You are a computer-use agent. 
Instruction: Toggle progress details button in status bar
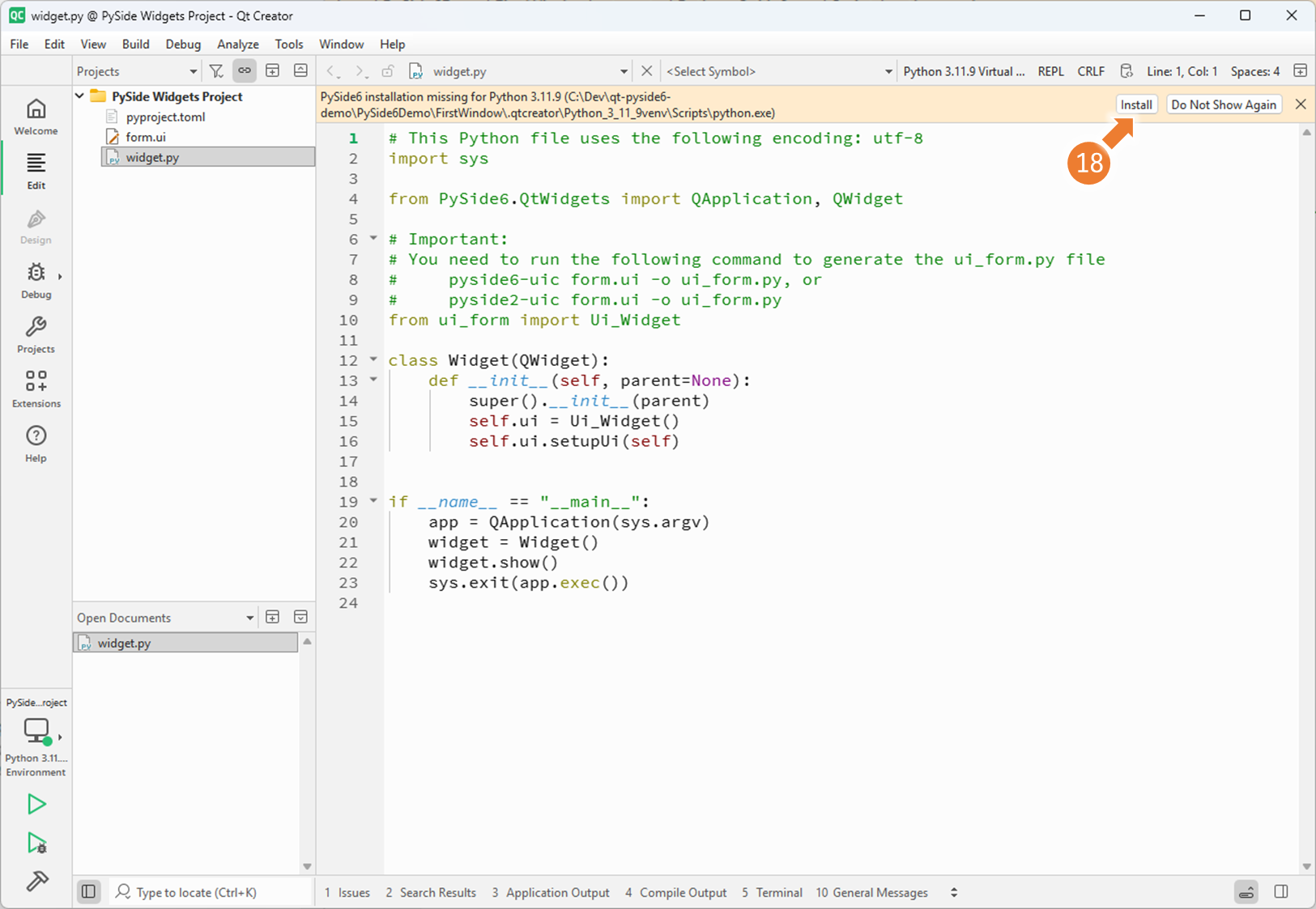coord(1246,892)
